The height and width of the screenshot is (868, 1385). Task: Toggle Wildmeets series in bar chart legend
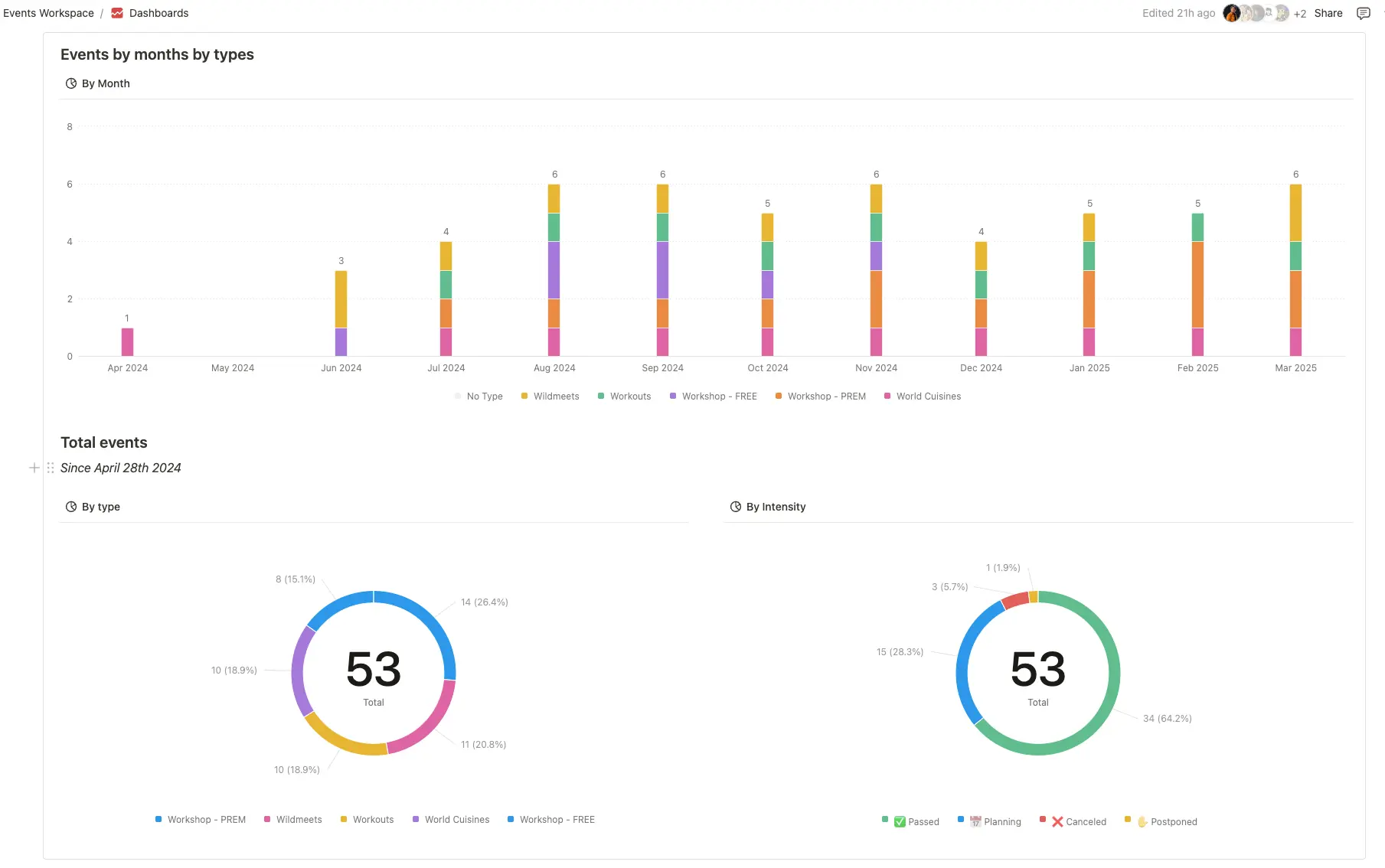[x=550, y=396]
